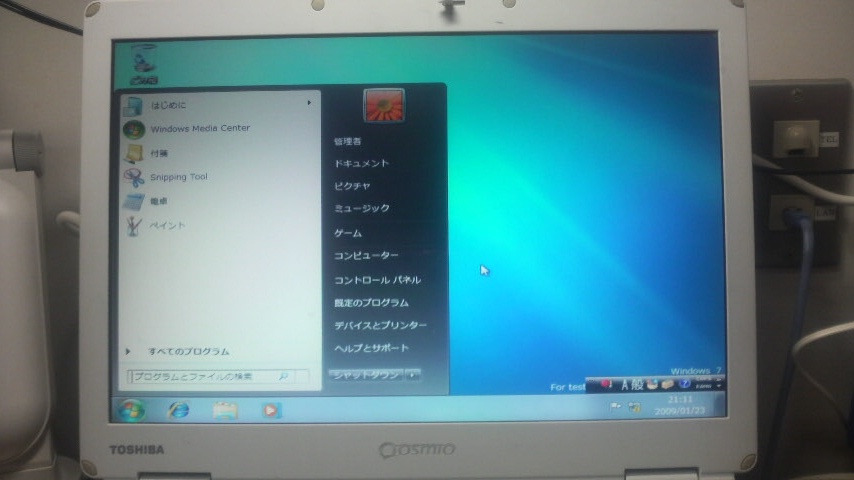This screenshot has width=854, height=480.
Task: Open the はじめに item icon
Action: 133,106
